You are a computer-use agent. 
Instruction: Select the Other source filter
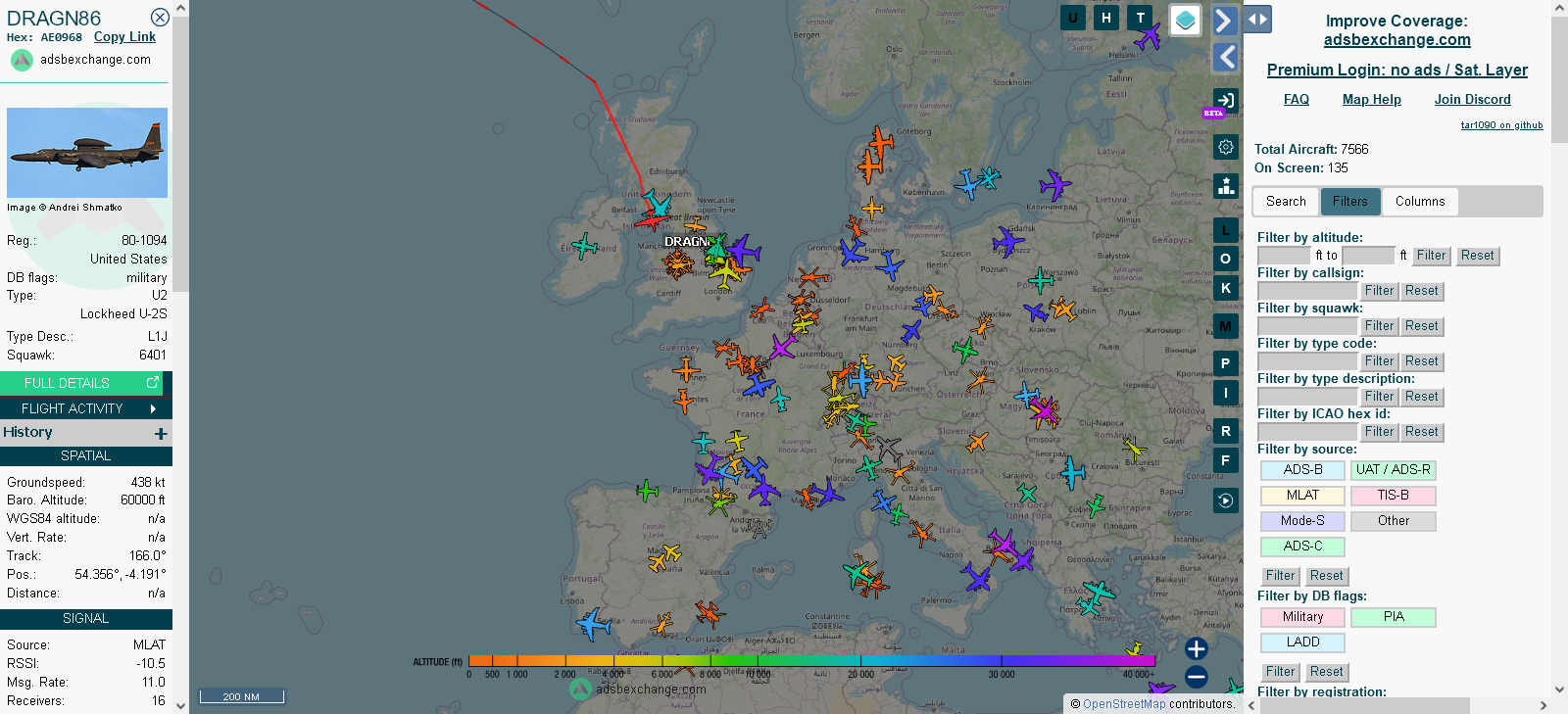pyautogui.click(x=1393, y=521)
